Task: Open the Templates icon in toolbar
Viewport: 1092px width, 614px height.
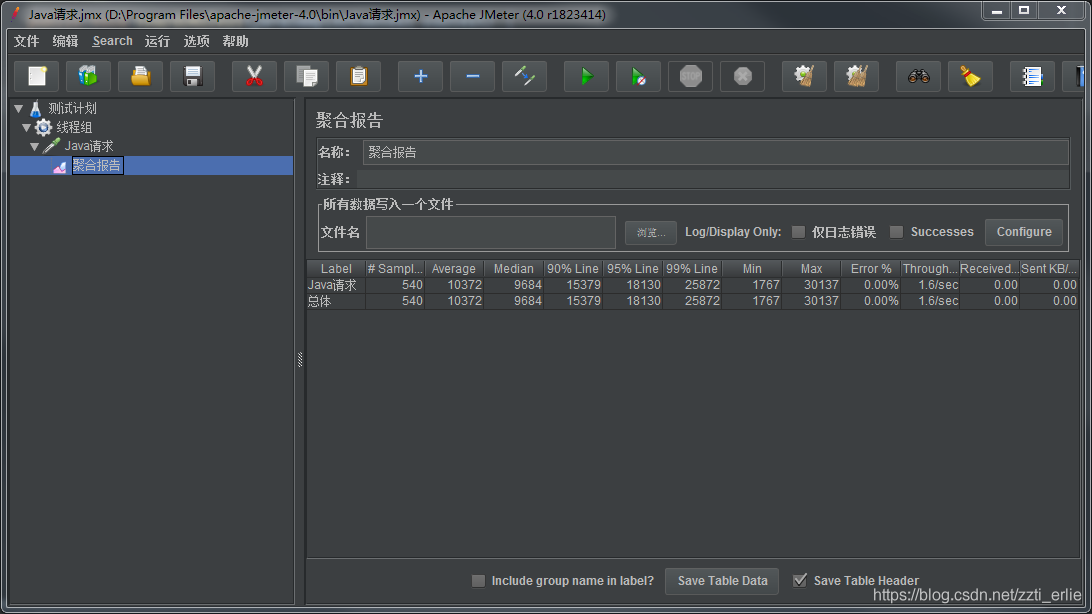Action: click(x=89, y=76)
